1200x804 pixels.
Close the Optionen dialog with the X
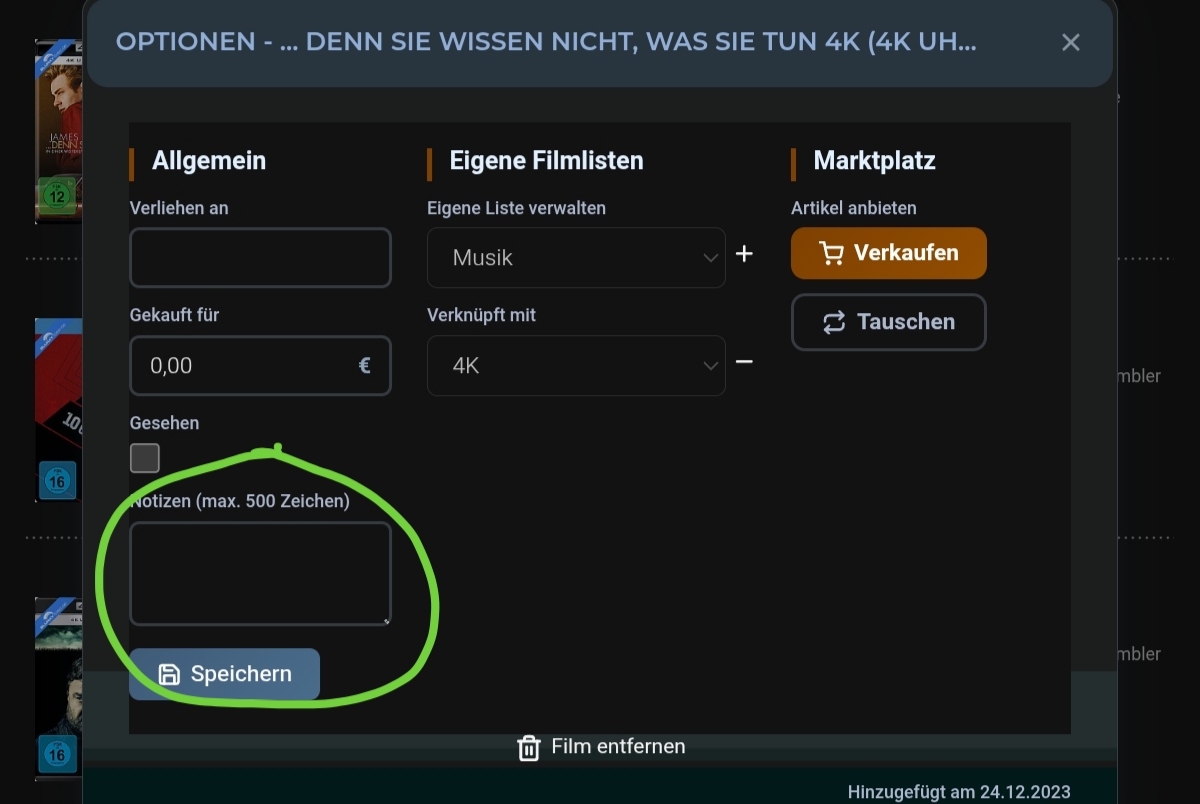[x=1070, y=42]
